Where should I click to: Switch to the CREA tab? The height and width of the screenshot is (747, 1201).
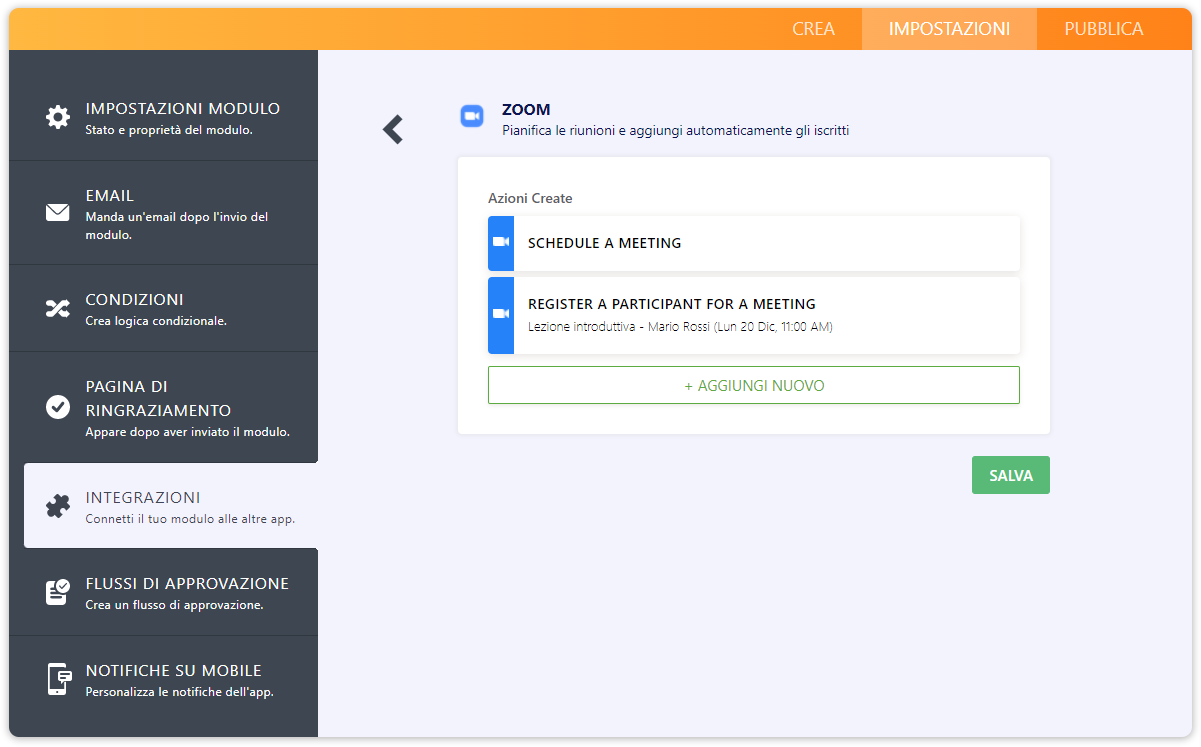(x=813, y=29)
